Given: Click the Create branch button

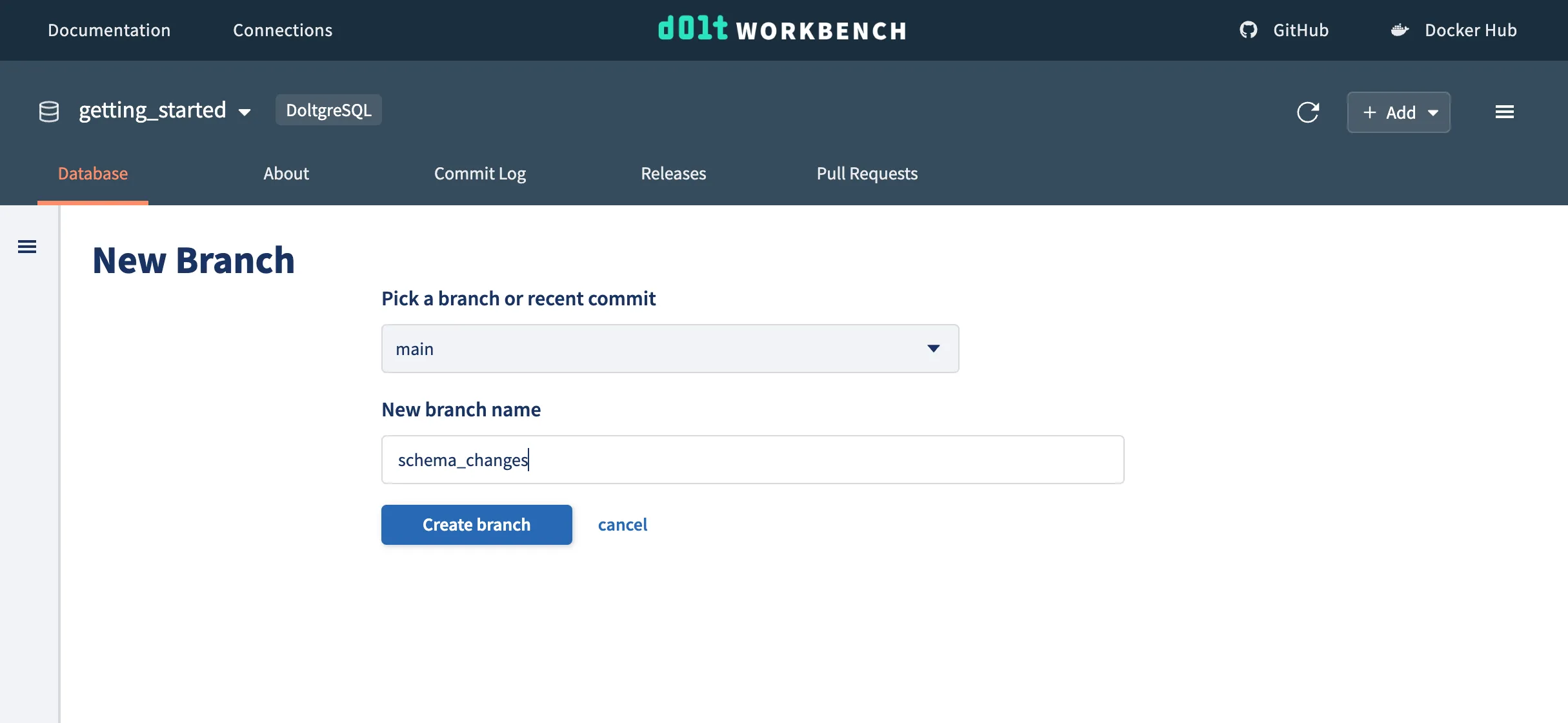Looking at the screenshot, I should 476,524.
